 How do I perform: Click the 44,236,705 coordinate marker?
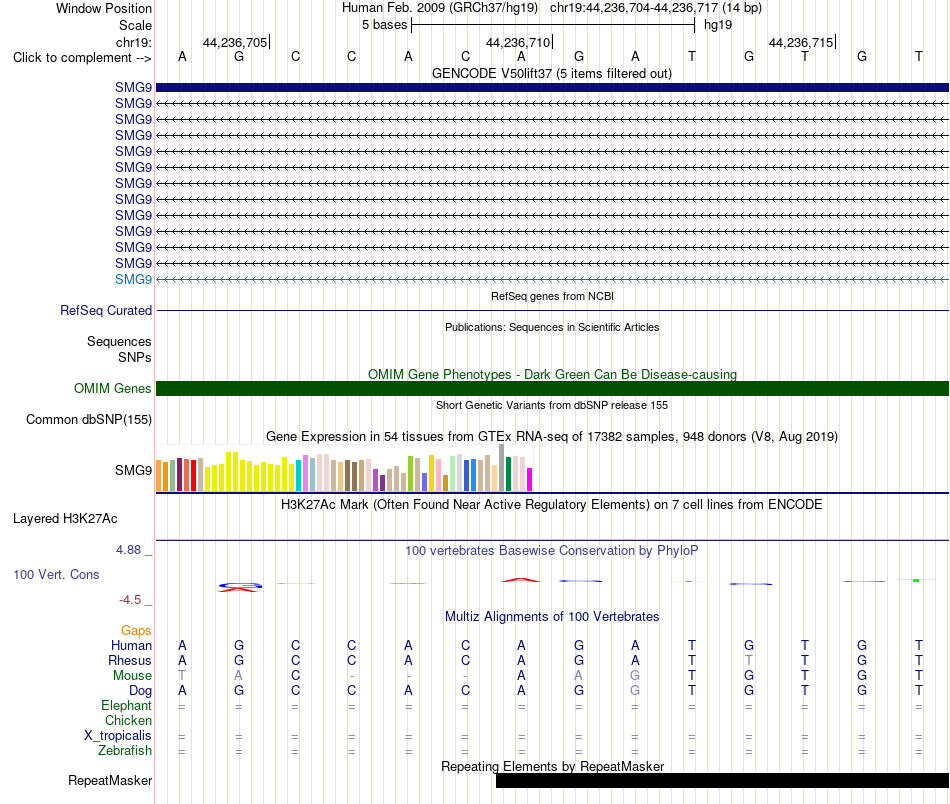235,42
